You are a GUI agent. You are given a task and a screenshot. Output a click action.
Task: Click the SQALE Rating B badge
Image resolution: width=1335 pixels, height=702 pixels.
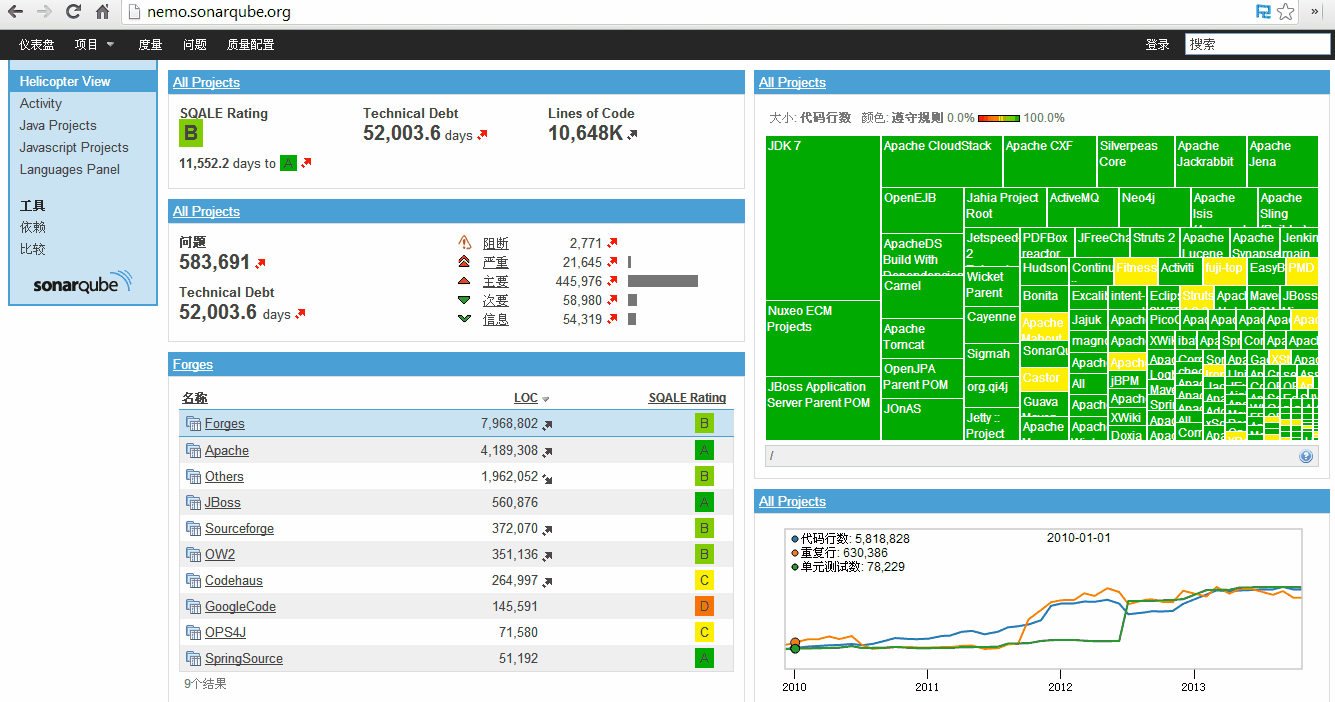[x=191, y=134]
